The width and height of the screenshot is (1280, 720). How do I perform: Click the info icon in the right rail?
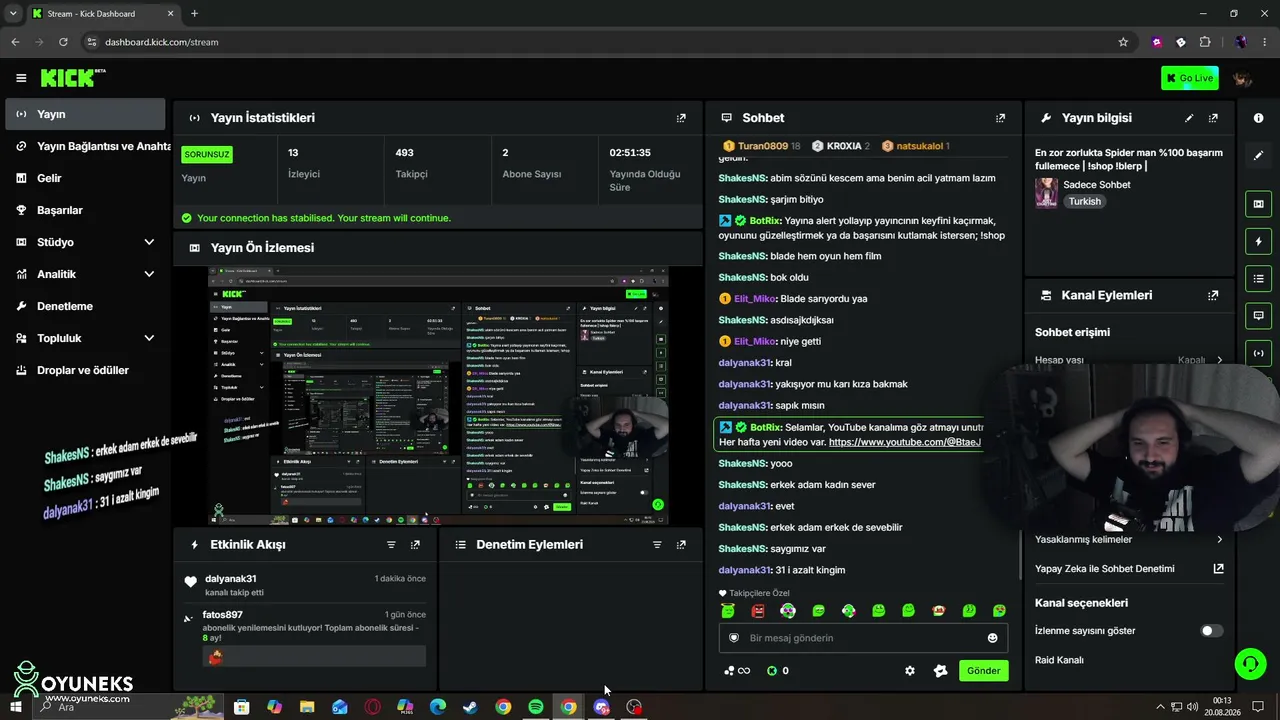[x=1258, y=118]
